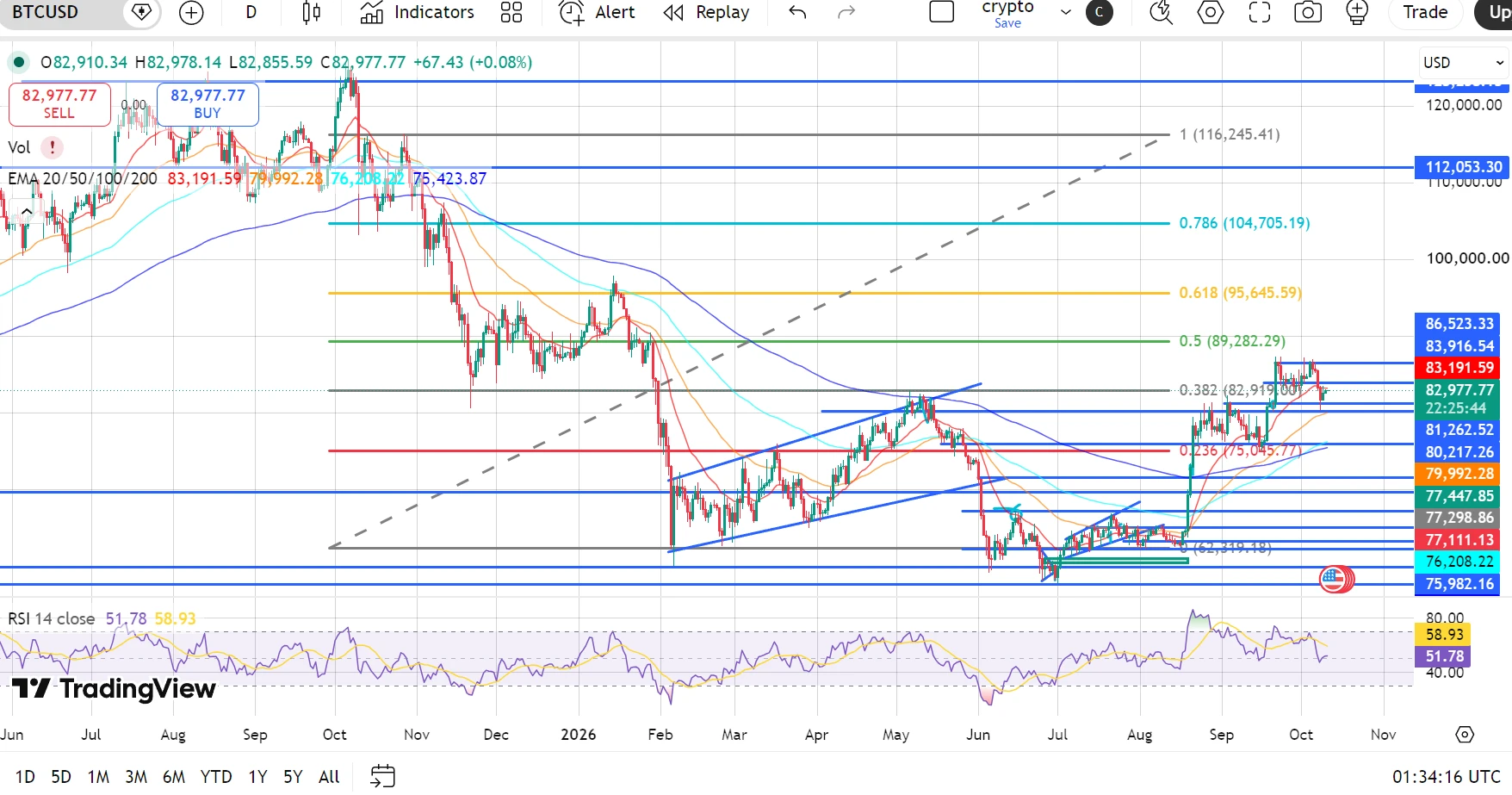Set the range to 1Y
The width and height of the screenshot is (1512, 795).
click(x=257, y=777)
